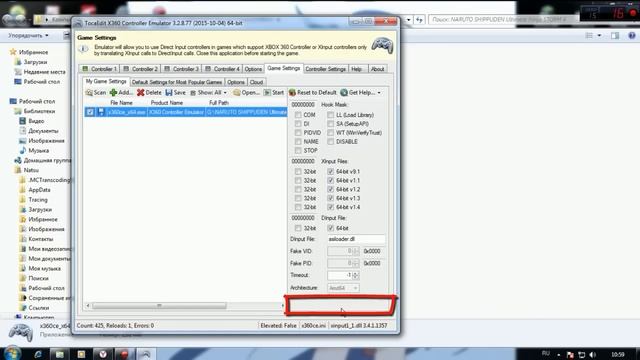
Task: Select 'Недавние места' in Explorer sidebar
Action: pyautogui.click(x=40, y=72)
